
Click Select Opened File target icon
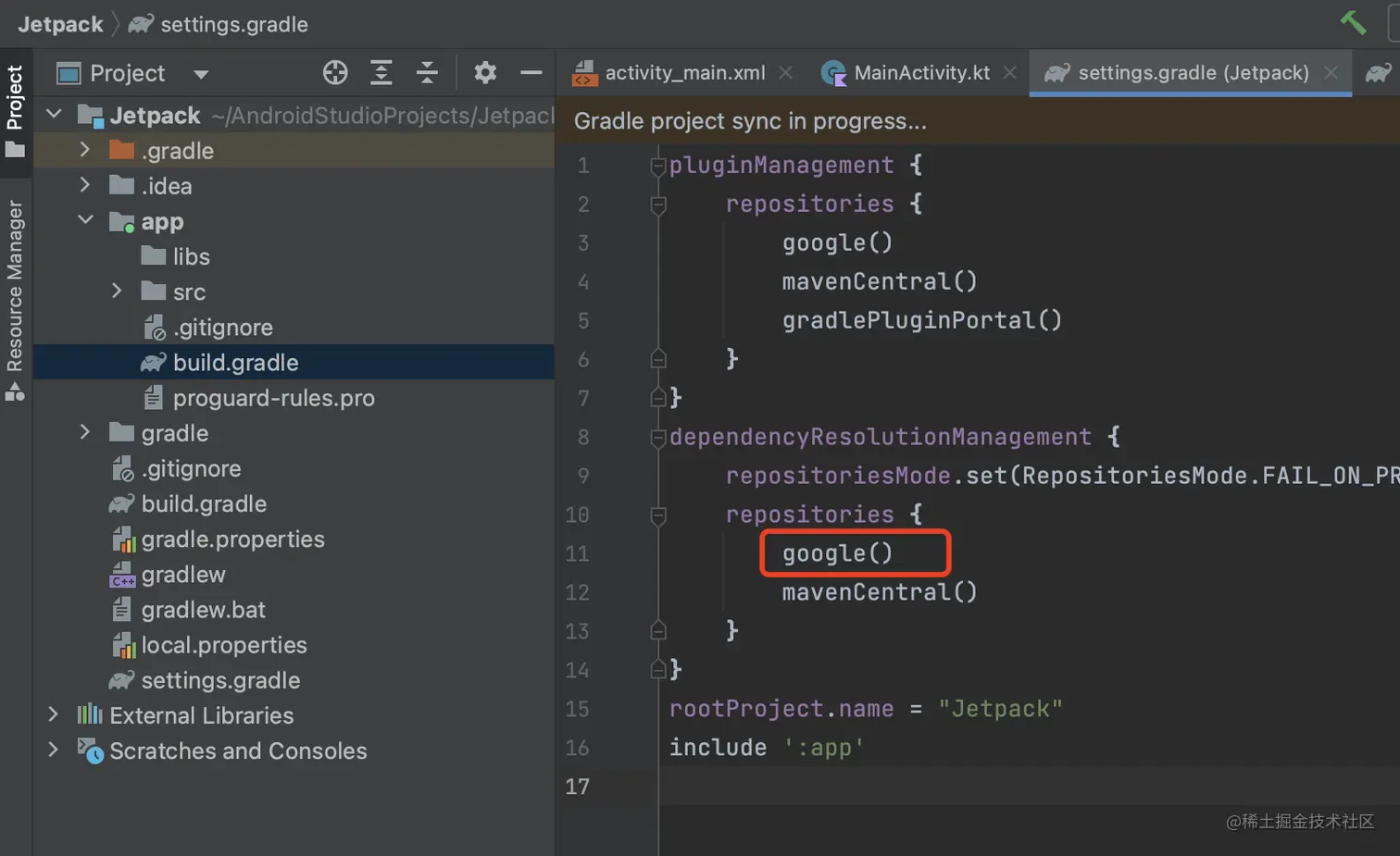point(335,72)
